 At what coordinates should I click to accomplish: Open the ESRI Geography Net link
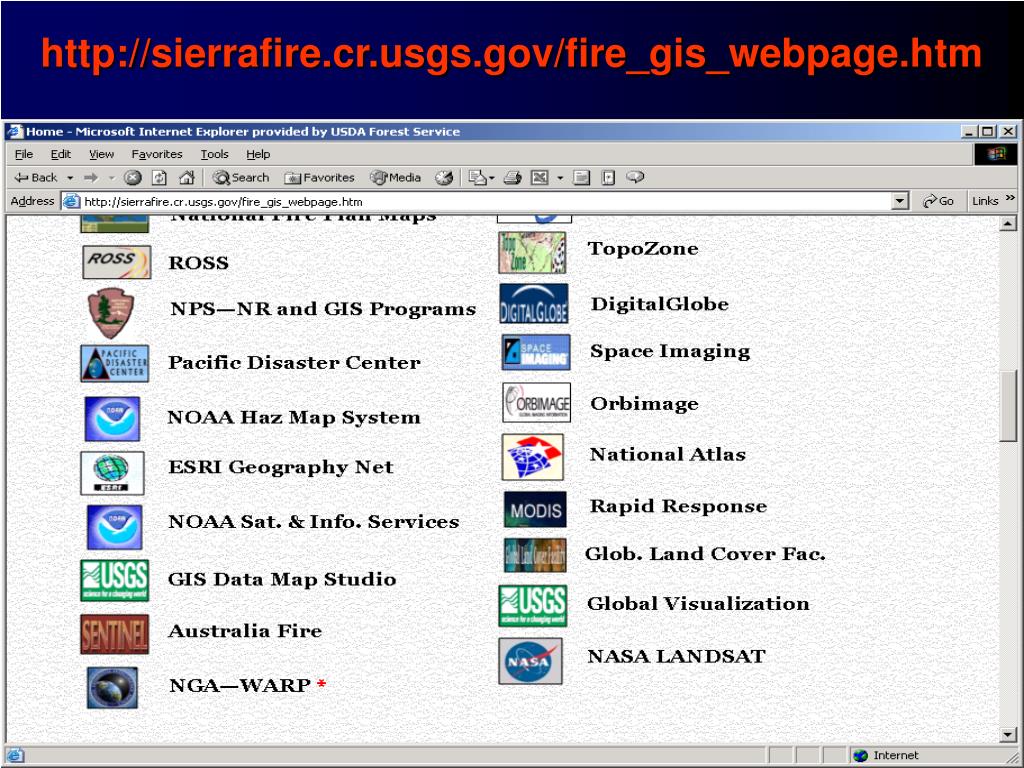(281, 468)
